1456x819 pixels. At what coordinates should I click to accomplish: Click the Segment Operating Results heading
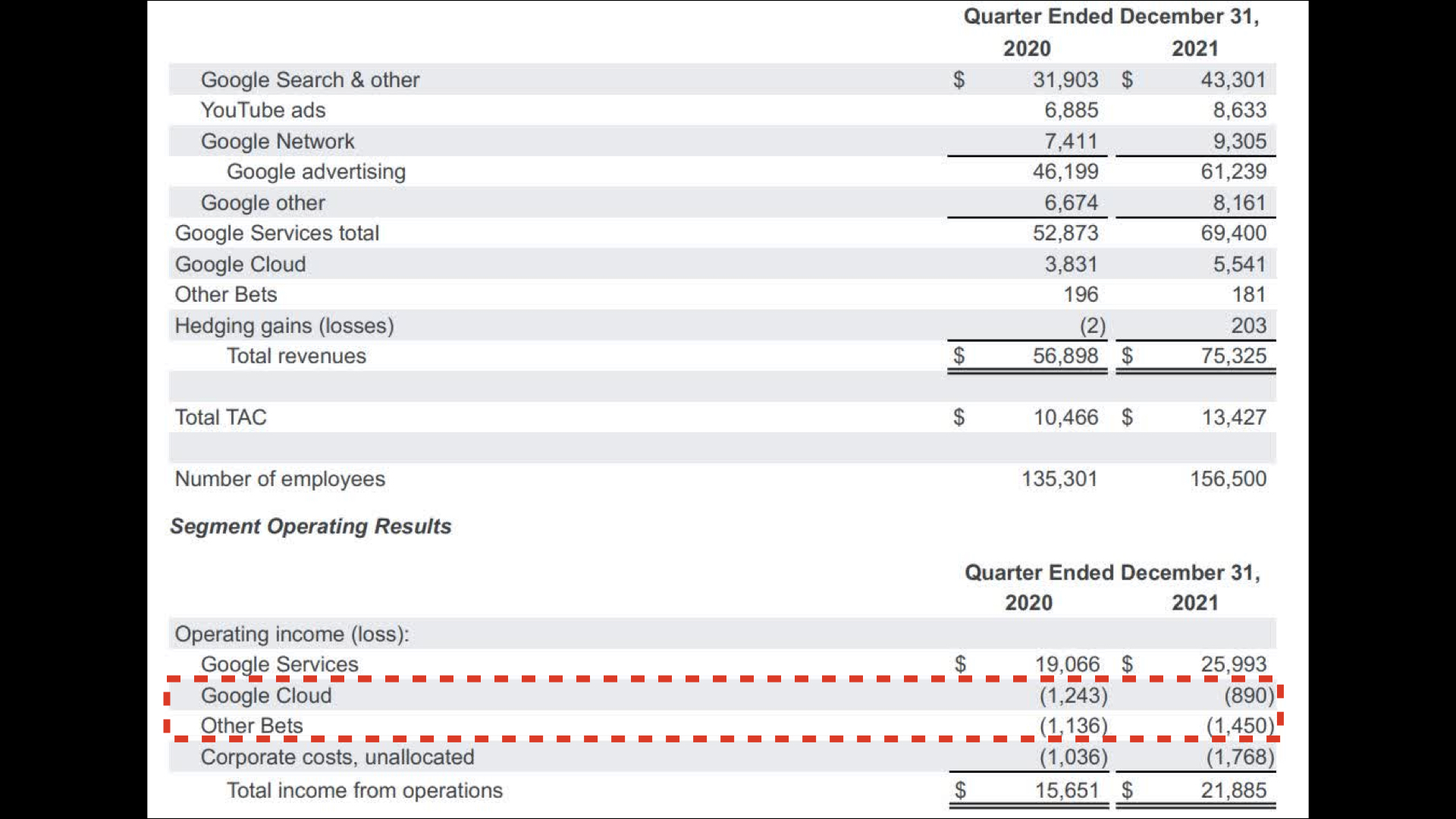pyautogui.click(x=310, y=526)
